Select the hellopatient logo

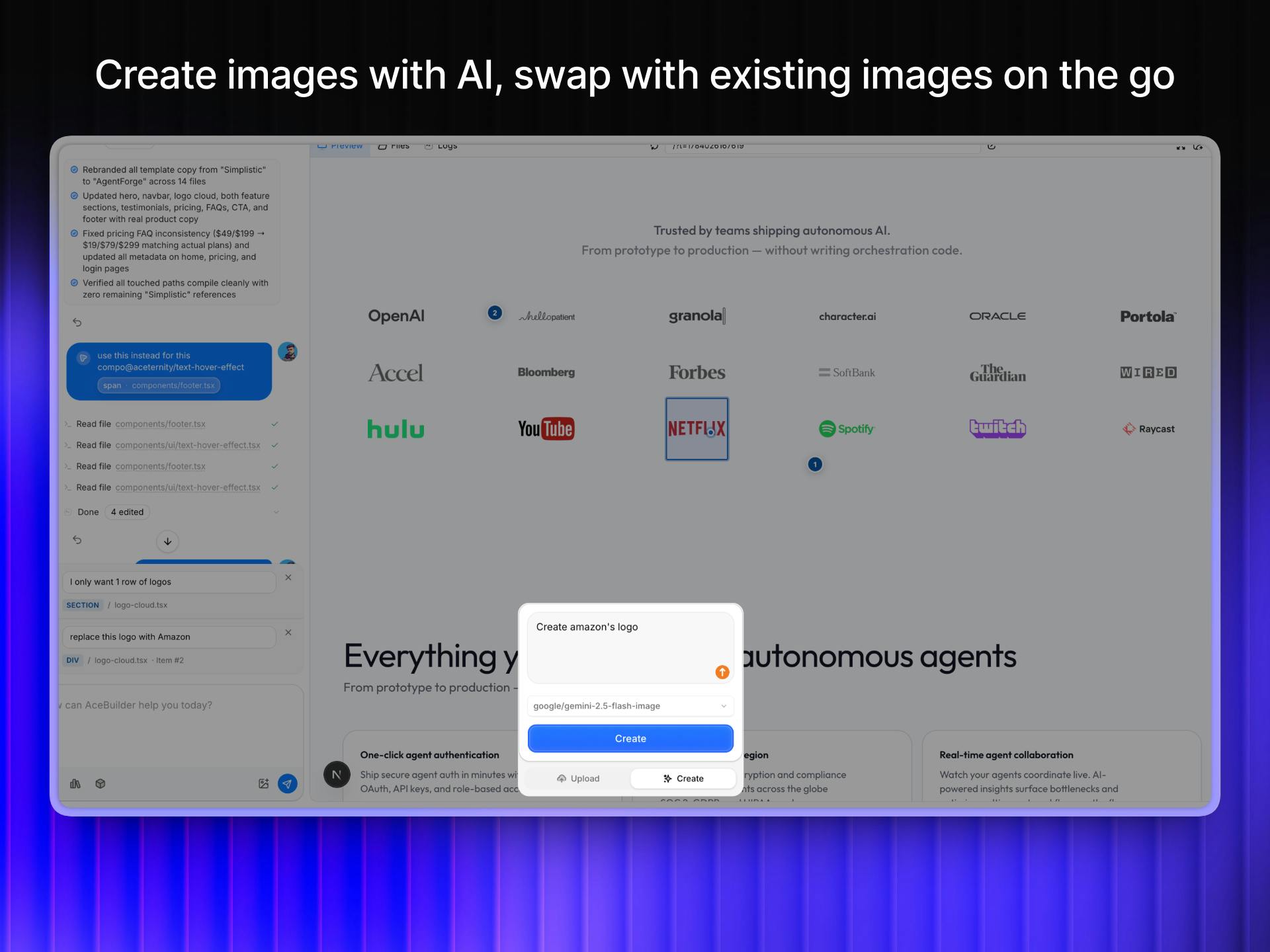point(546,317)
